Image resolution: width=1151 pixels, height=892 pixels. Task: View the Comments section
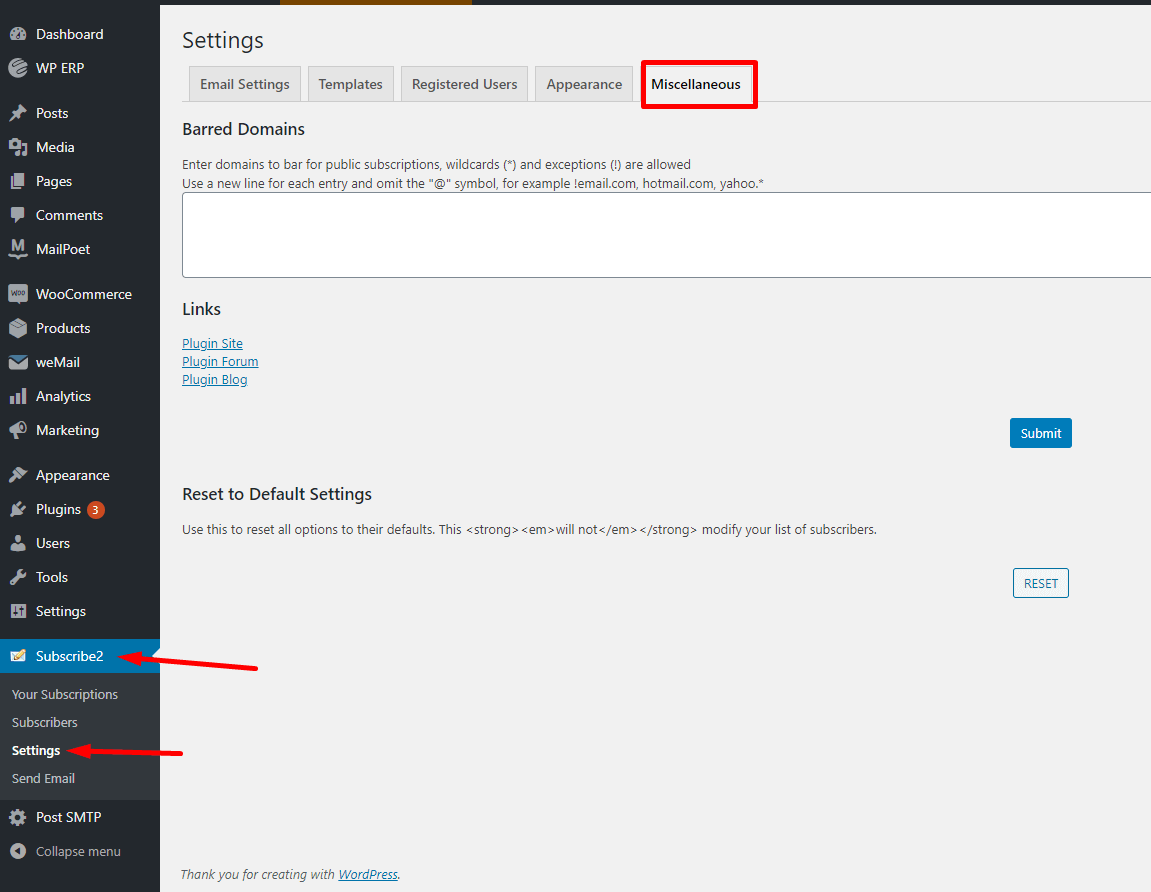pos(65,214)
